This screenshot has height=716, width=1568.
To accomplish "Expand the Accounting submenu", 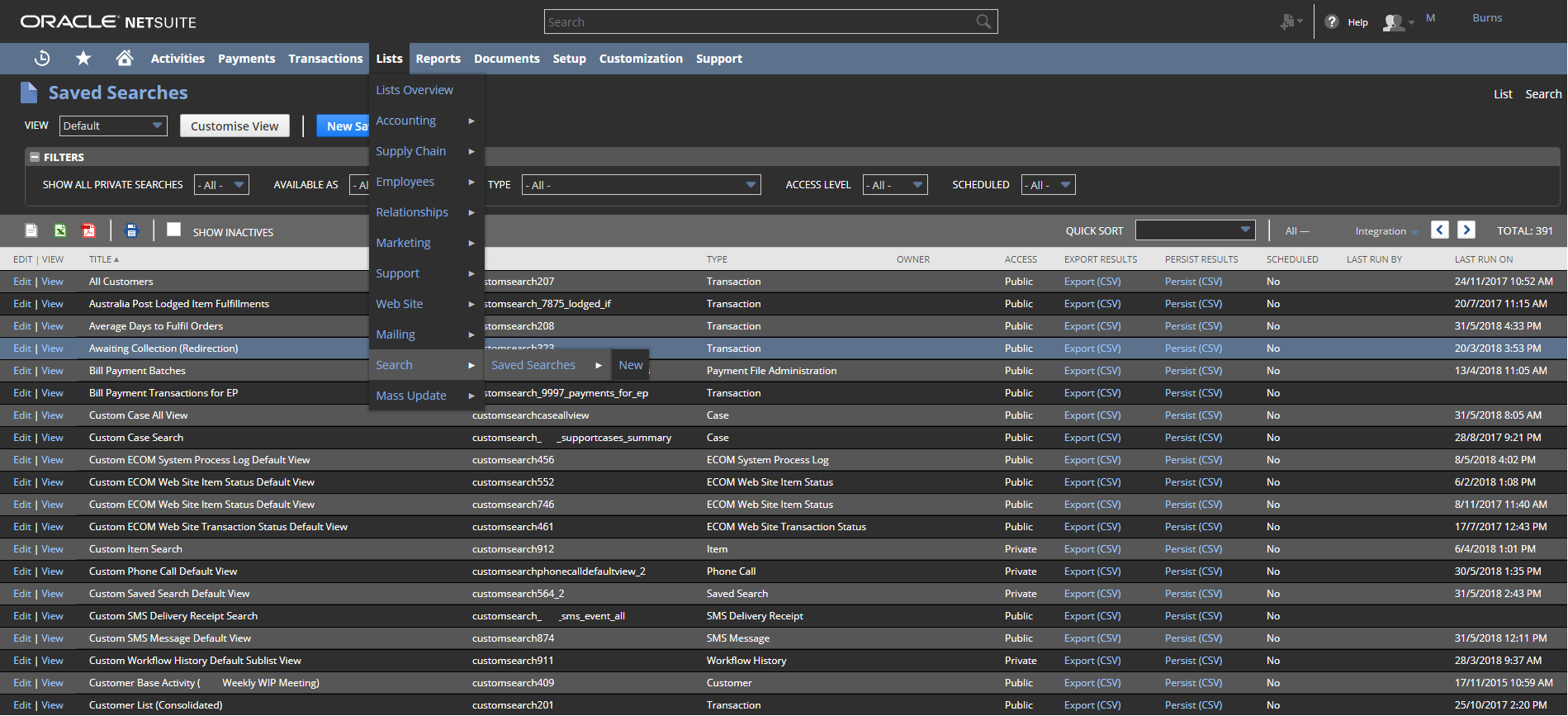I will click(426, 121).
